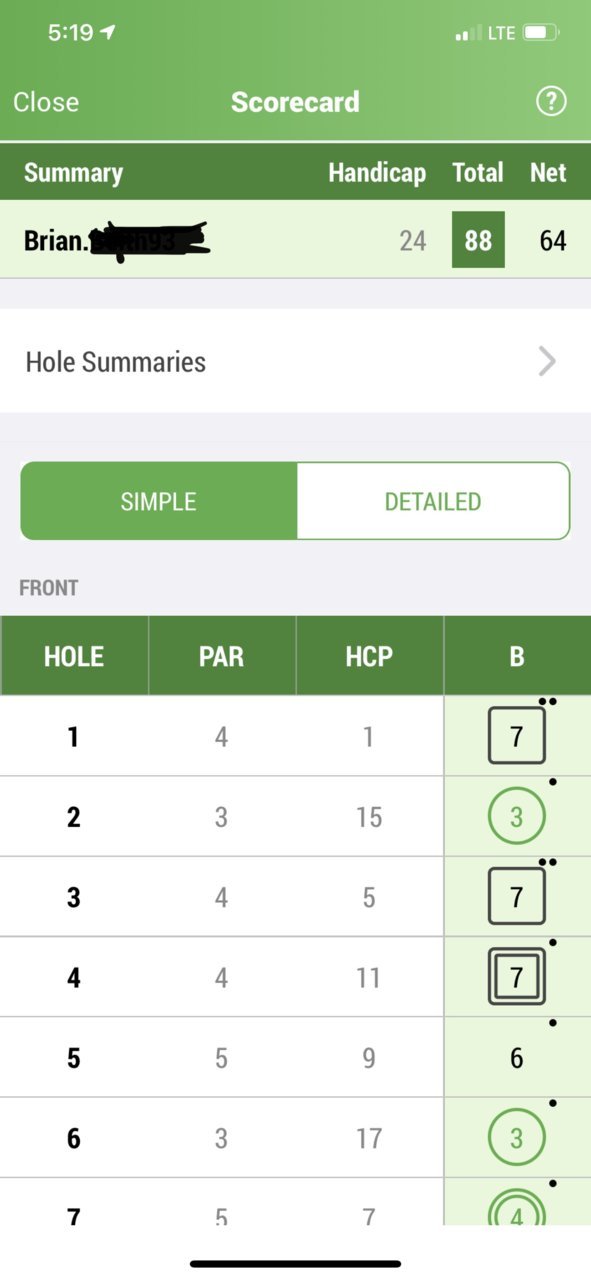The width and height of the screenshot is (591, 1279).
Task: Tap the player B column header
Action: pos(517,656)
